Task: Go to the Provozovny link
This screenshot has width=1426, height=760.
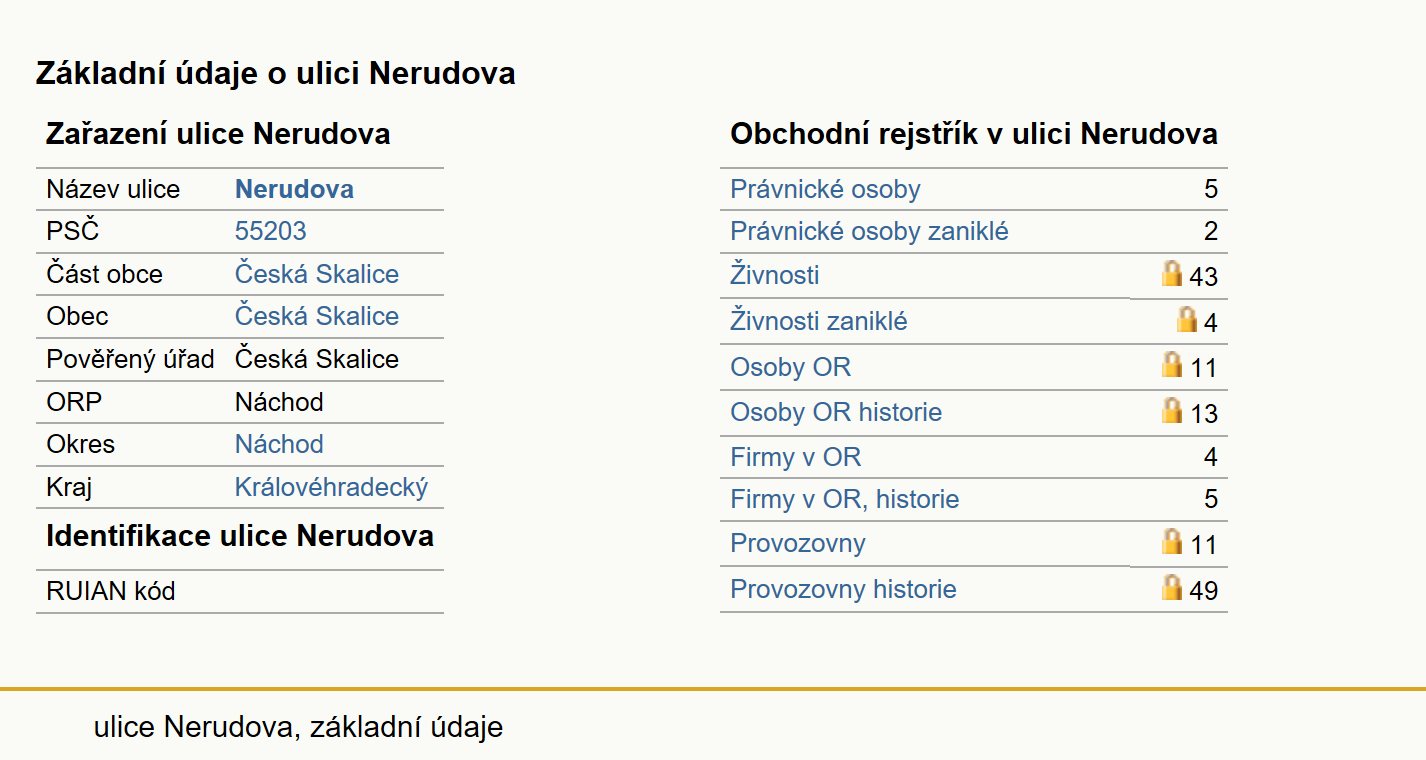Action: (x=798, y=543)
